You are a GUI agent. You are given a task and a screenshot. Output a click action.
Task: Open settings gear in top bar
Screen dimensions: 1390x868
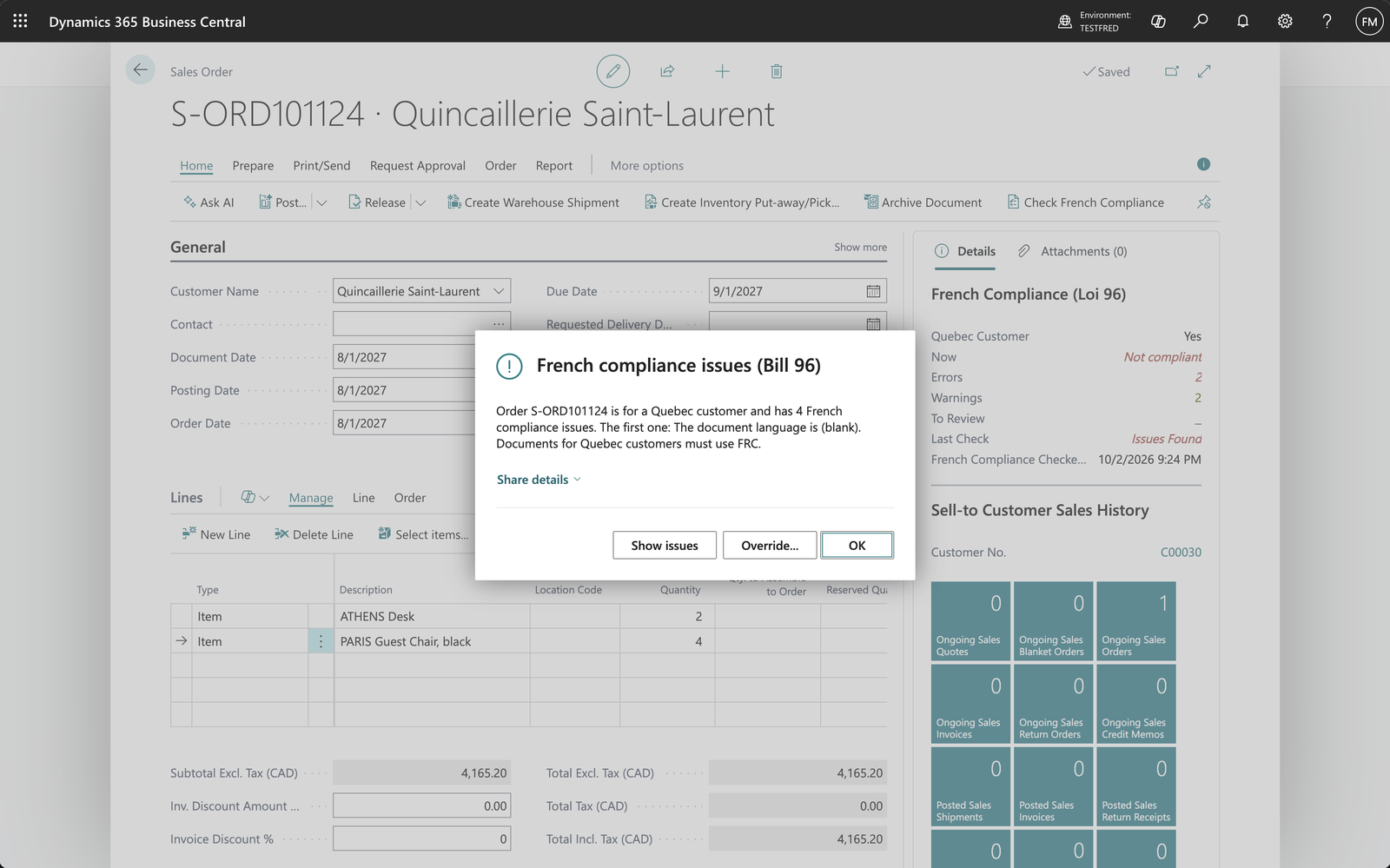point(1285,21)
